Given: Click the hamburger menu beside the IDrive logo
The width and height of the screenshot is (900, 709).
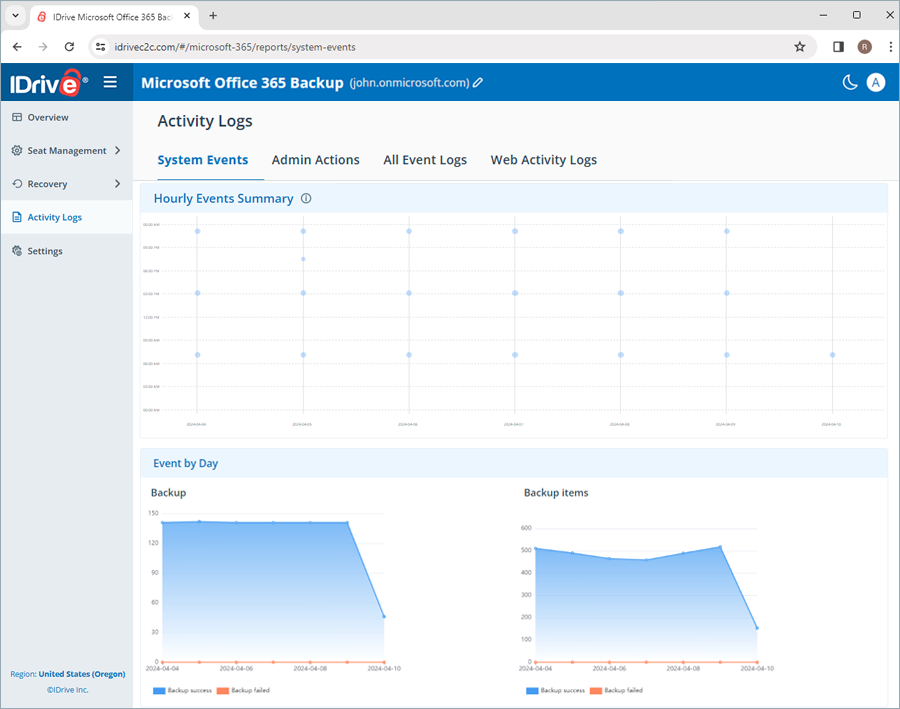Looking at the screenshot, I should click(x=110, y=82).
